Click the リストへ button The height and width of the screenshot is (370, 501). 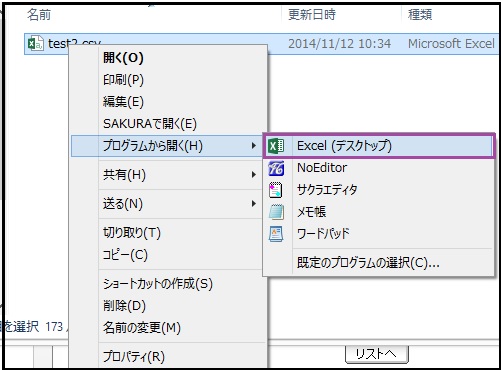tap(376, 354)
